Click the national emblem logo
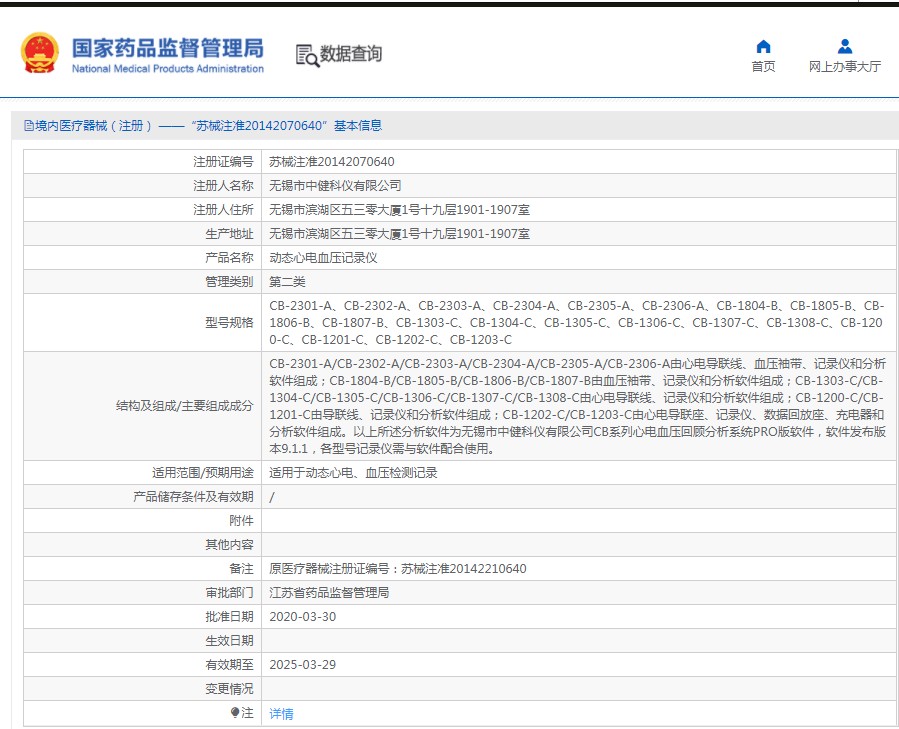Viewport: 899px width, 729px height. [40, 53]
